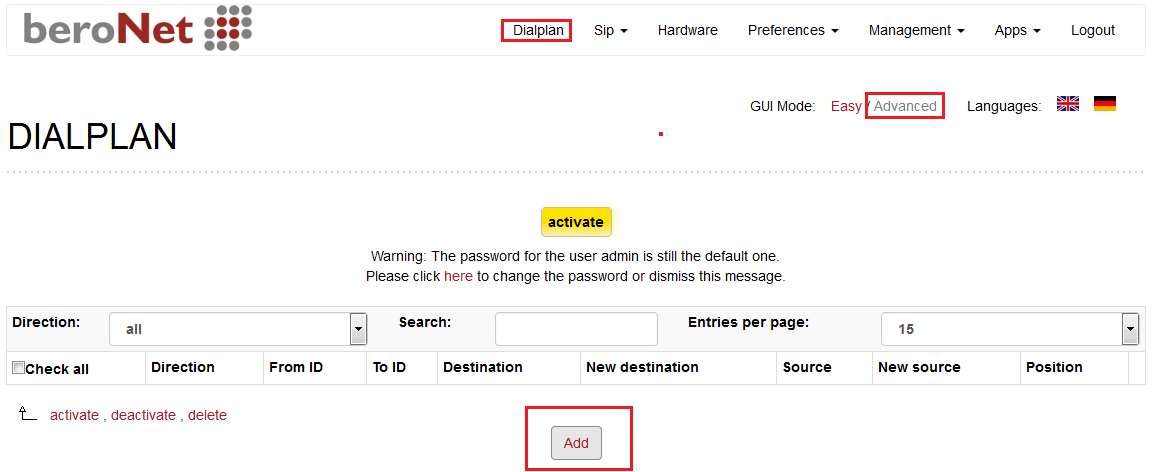Expand Entries per page dropdown
Screen dimensions: 1153x472
[x=1010, y=329]
